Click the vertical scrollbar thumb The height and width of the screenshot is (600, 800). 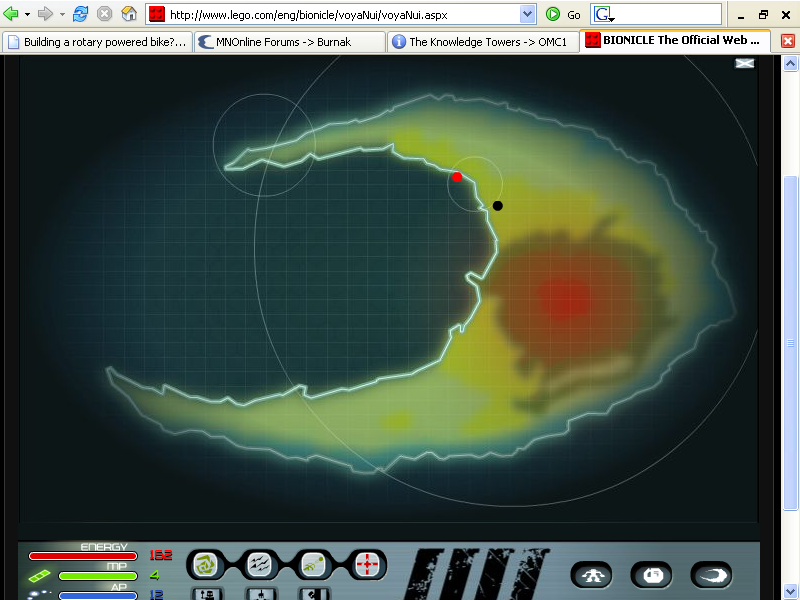tap(790, 342)
